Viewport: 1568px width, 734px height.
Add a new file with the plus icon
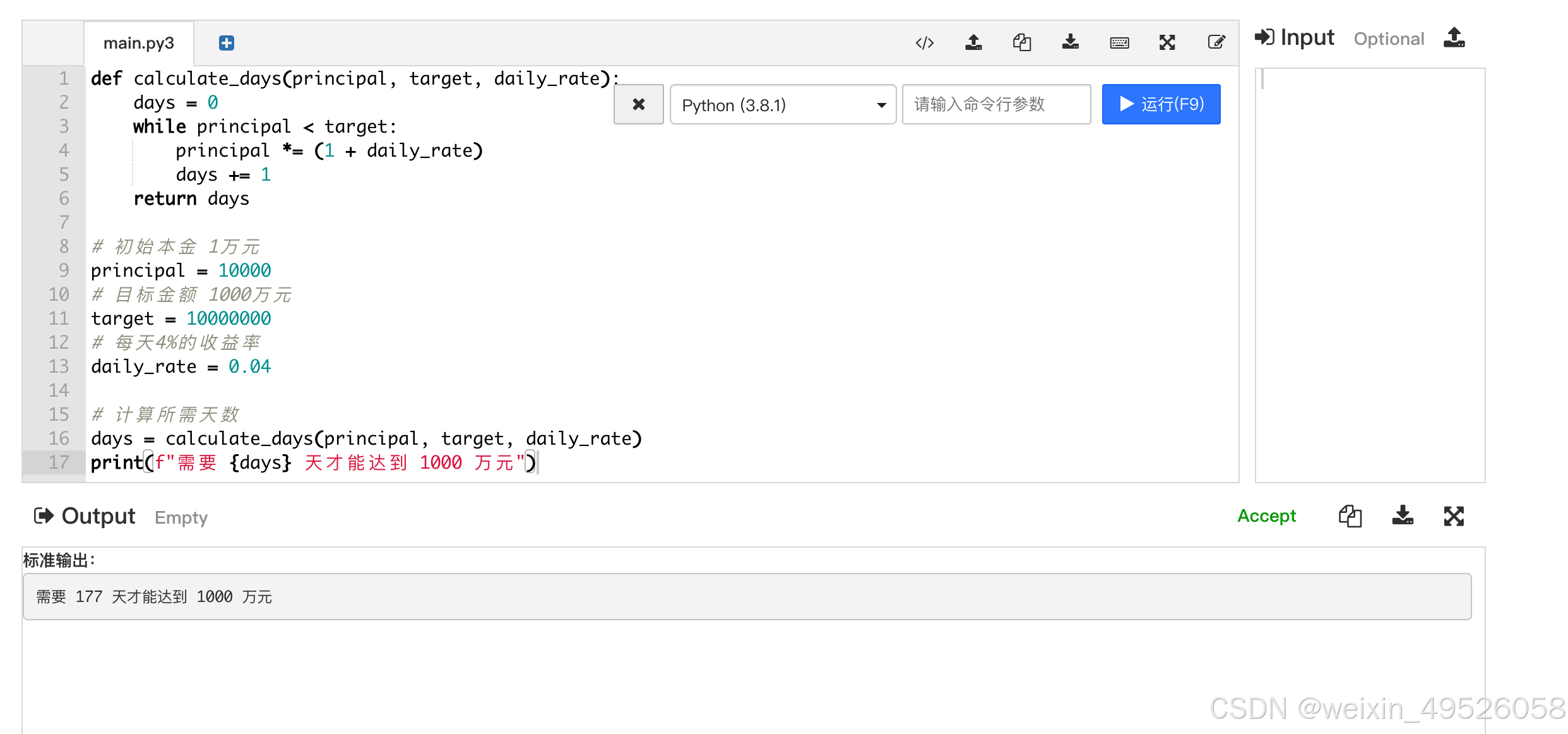pyautogui.click(x=226, y=43)
